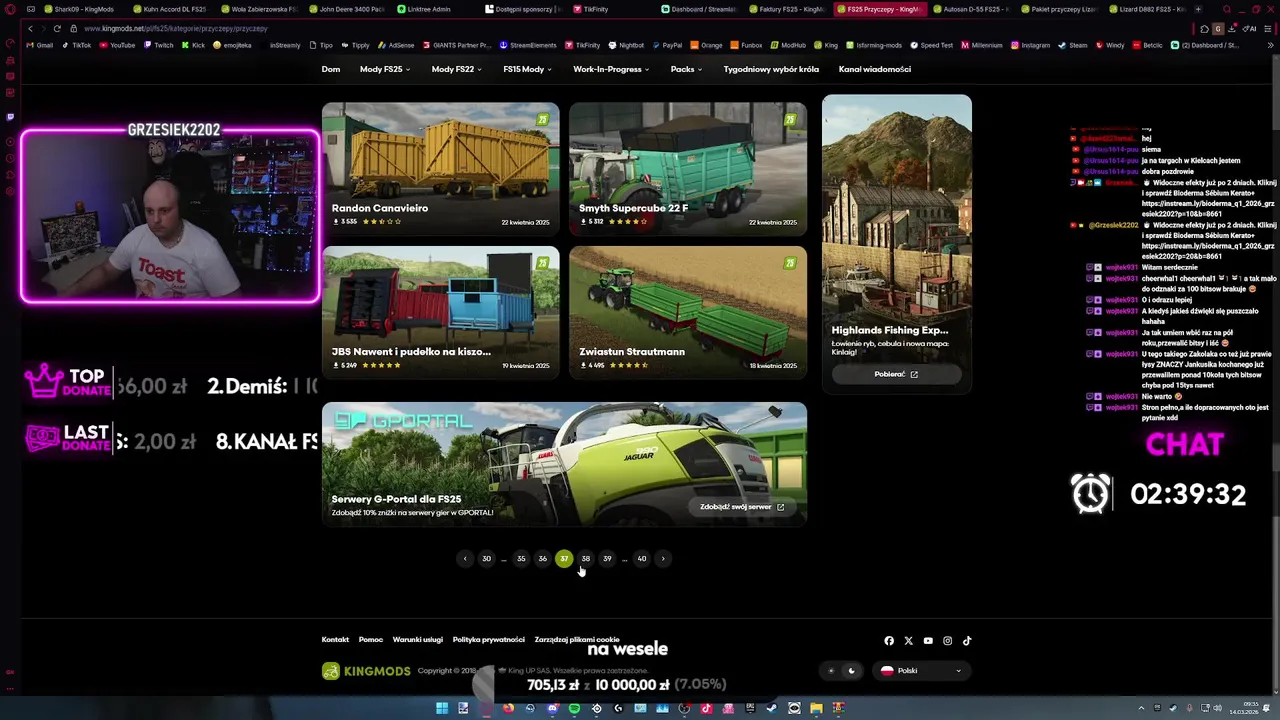Click green badge on Smyth Supercube card

(790, 120)
